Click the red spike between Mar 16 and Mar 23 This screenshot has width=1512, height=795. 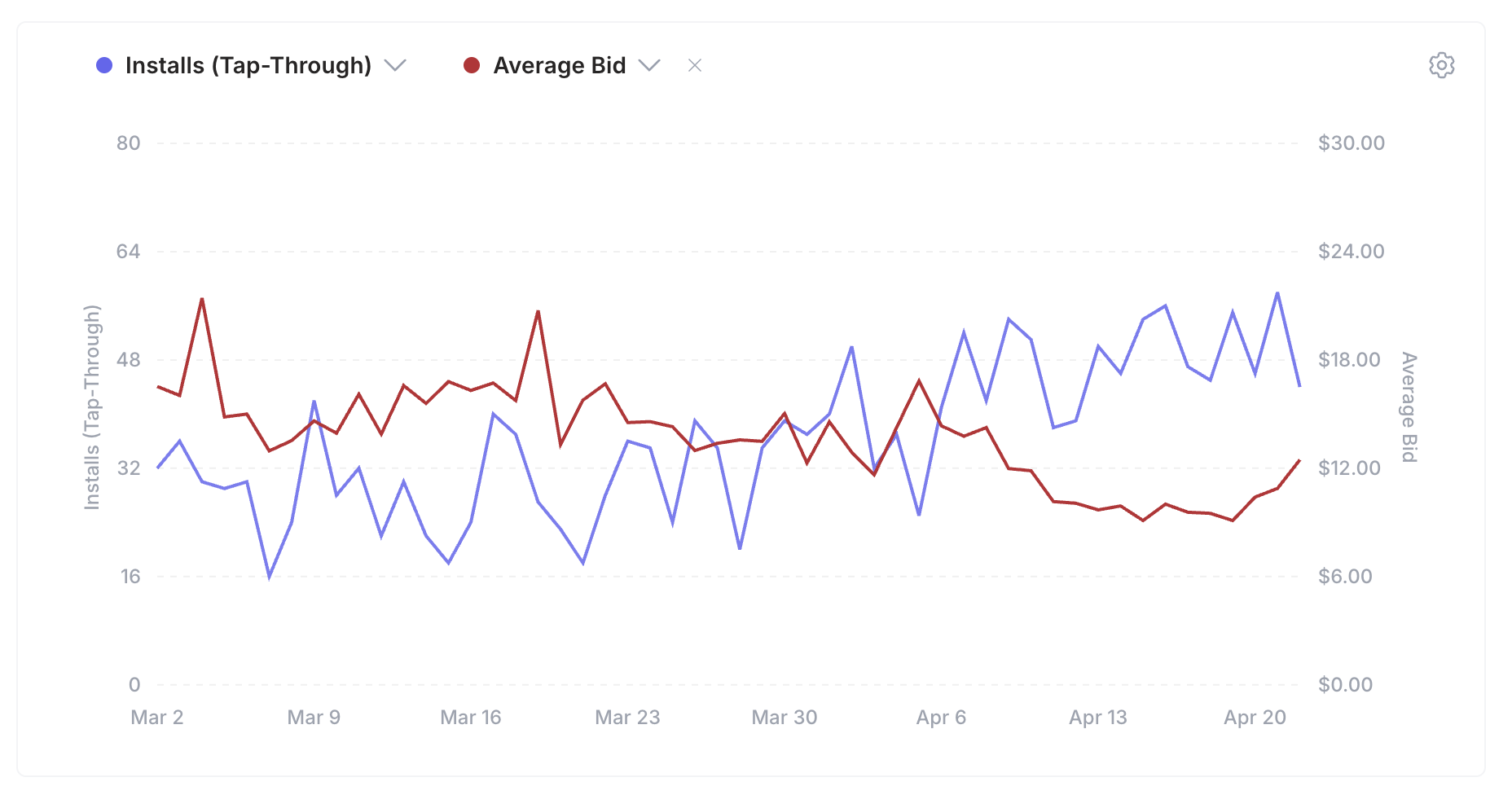[x=538, y=310]
